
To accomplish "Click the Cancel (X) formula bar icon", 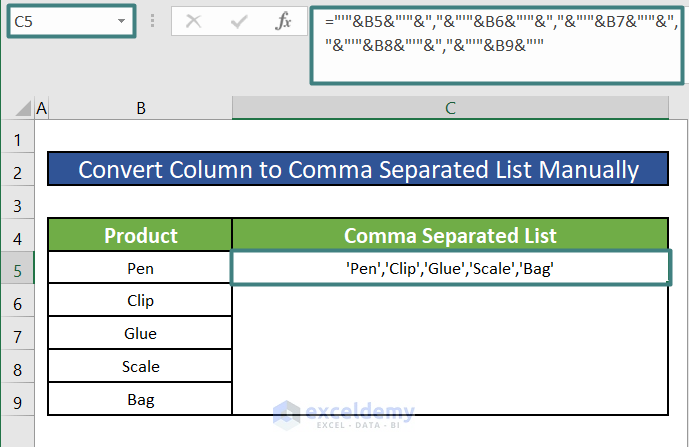I will (194, 21).
